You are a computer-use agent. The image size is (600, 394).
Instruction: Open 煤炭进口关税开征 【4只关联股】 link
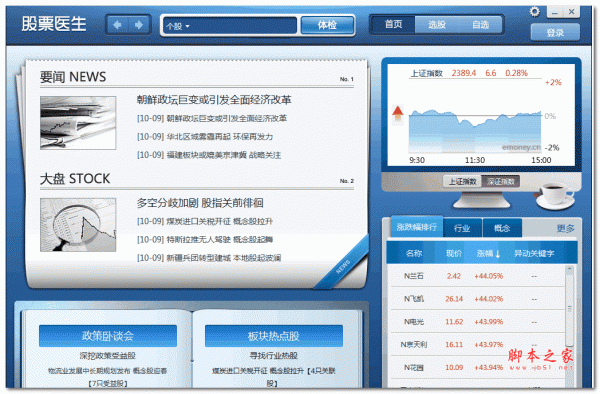[274, 376]
